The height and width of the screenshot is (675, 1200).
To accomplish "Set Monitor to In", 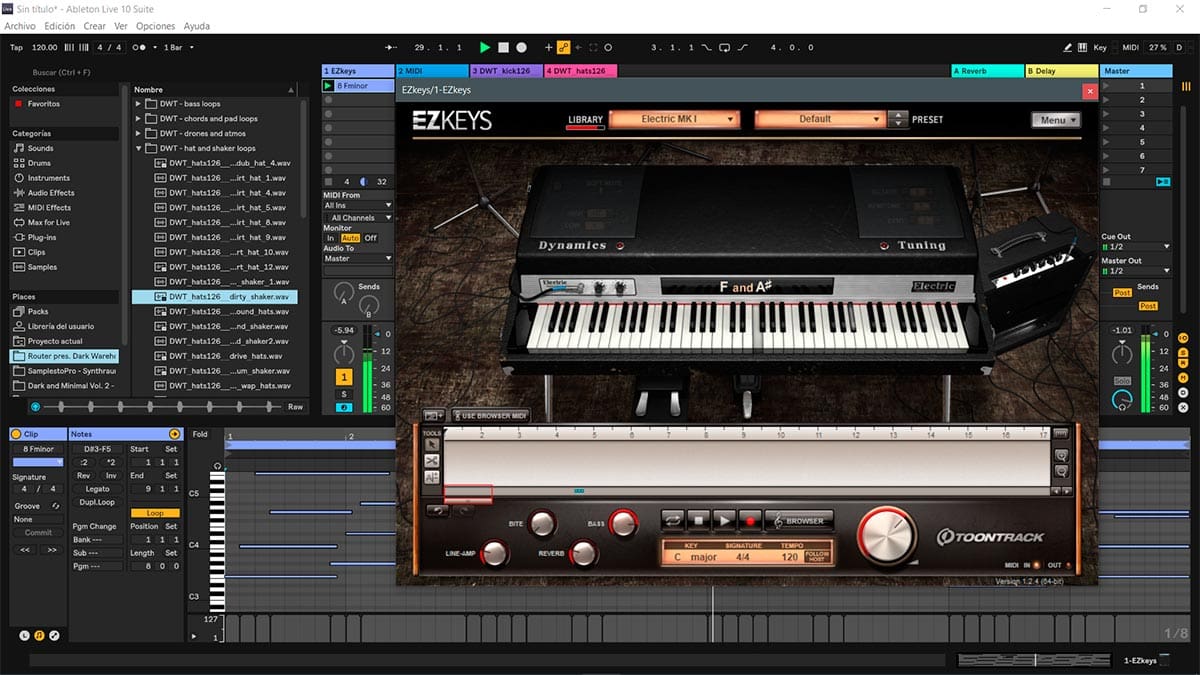I will [331, 238].
